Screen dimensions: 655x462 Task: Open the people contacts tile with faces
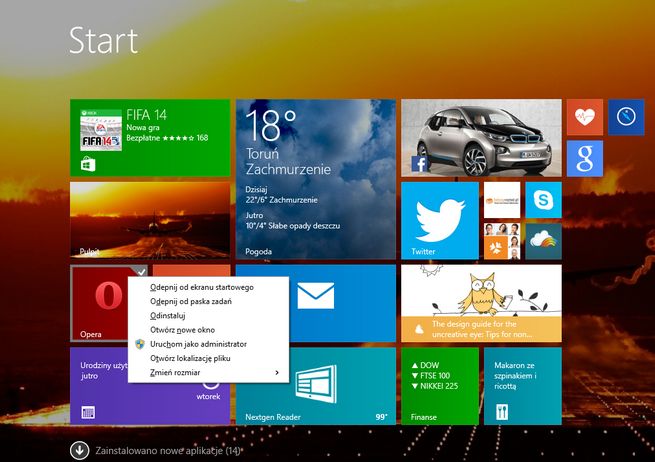502,241
